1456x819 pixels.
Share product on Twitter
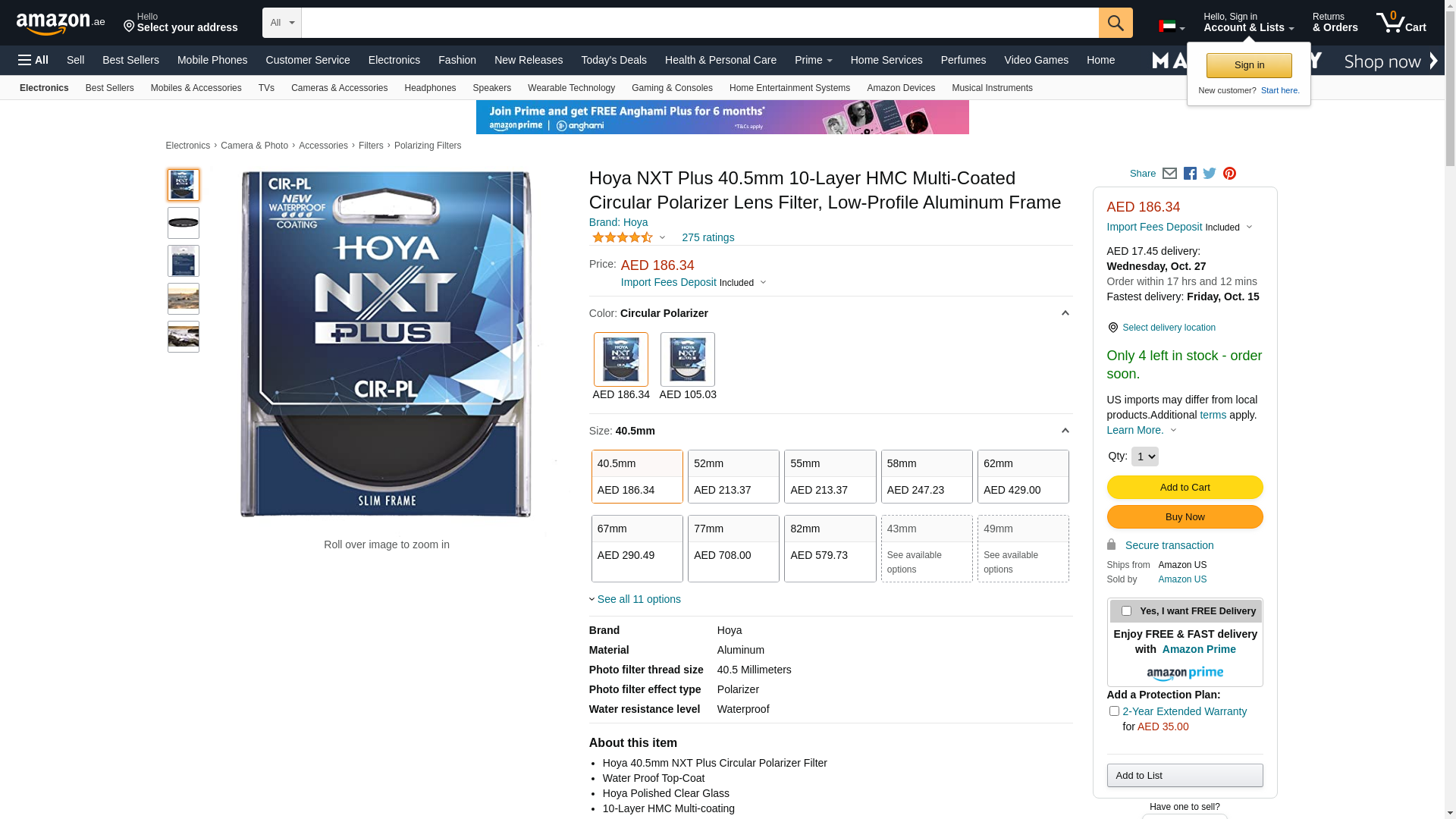tap(1210, 174)
